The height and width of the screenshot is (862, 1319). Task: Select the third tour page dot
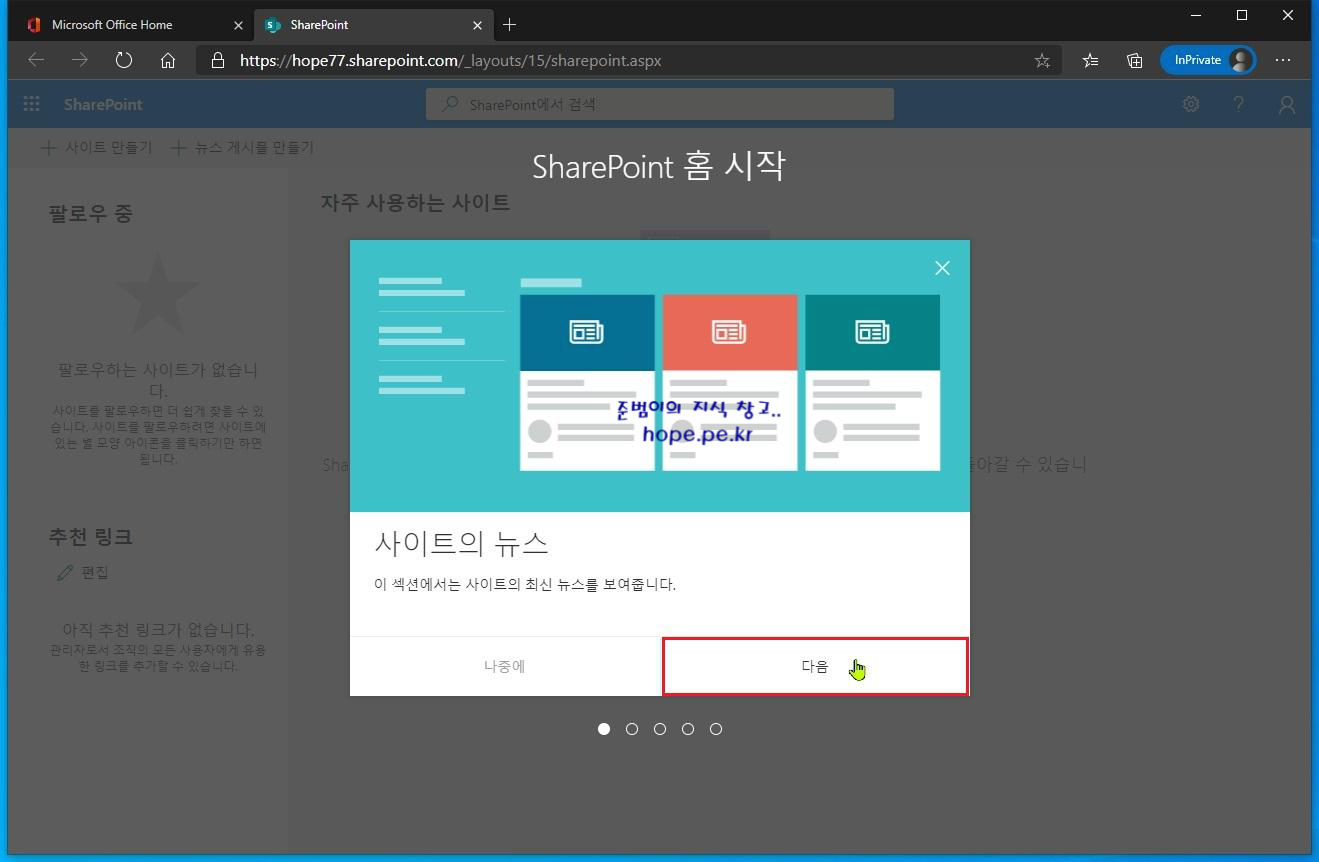[x=660, y=729]
